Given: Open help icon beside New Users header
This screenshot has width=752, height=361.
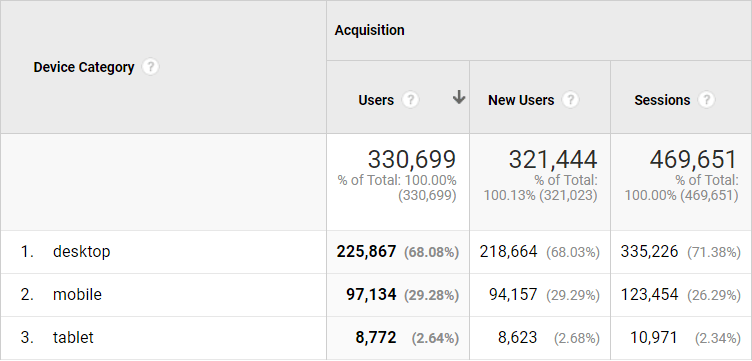Looking at the screenshot, I should point(570,100).
